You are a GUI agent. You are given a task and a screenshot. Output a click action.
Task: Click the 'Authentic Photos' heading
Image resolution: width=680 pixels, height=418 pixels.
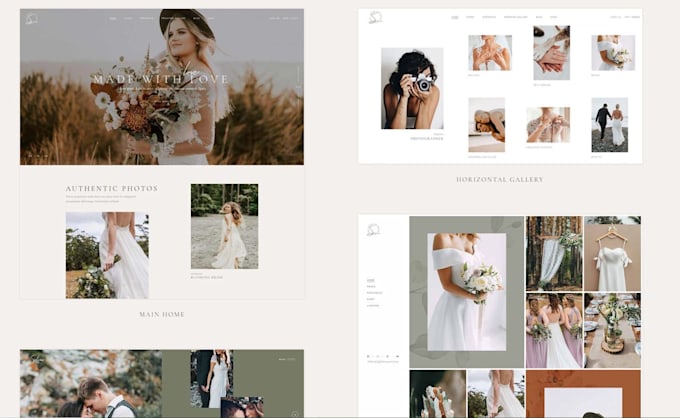click(x=112, y=189)
